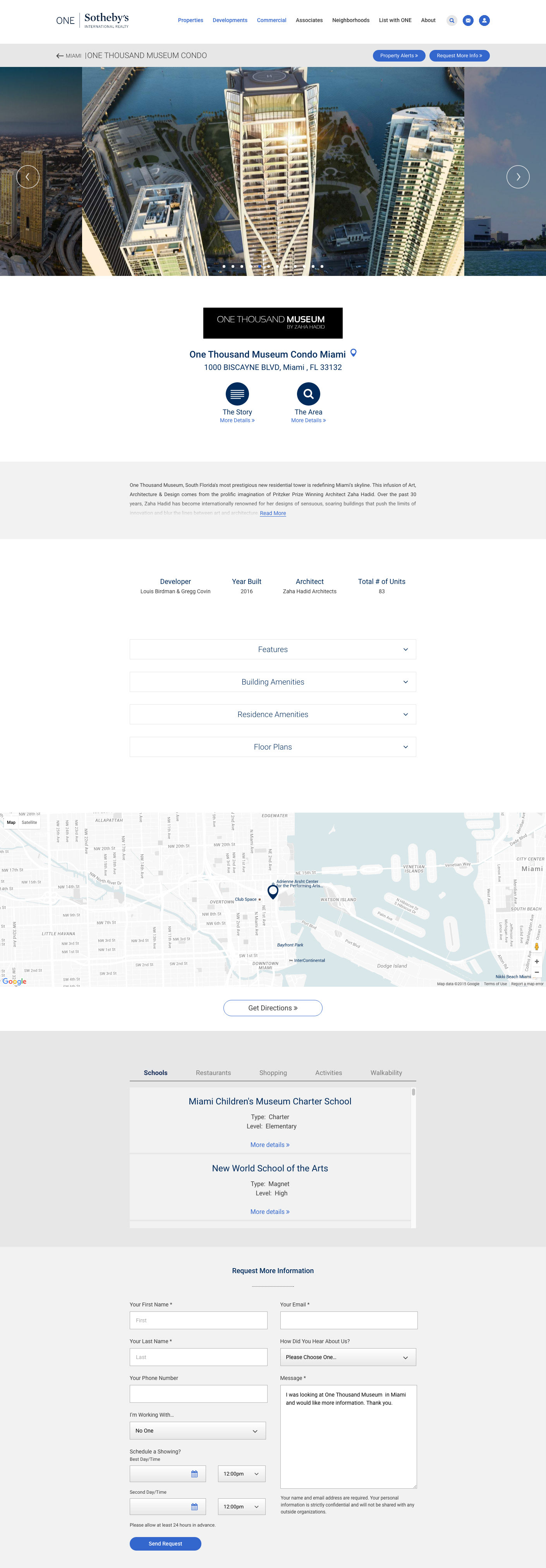Focus Your Email input field
546x1568 pixels.
(349, 1320)
